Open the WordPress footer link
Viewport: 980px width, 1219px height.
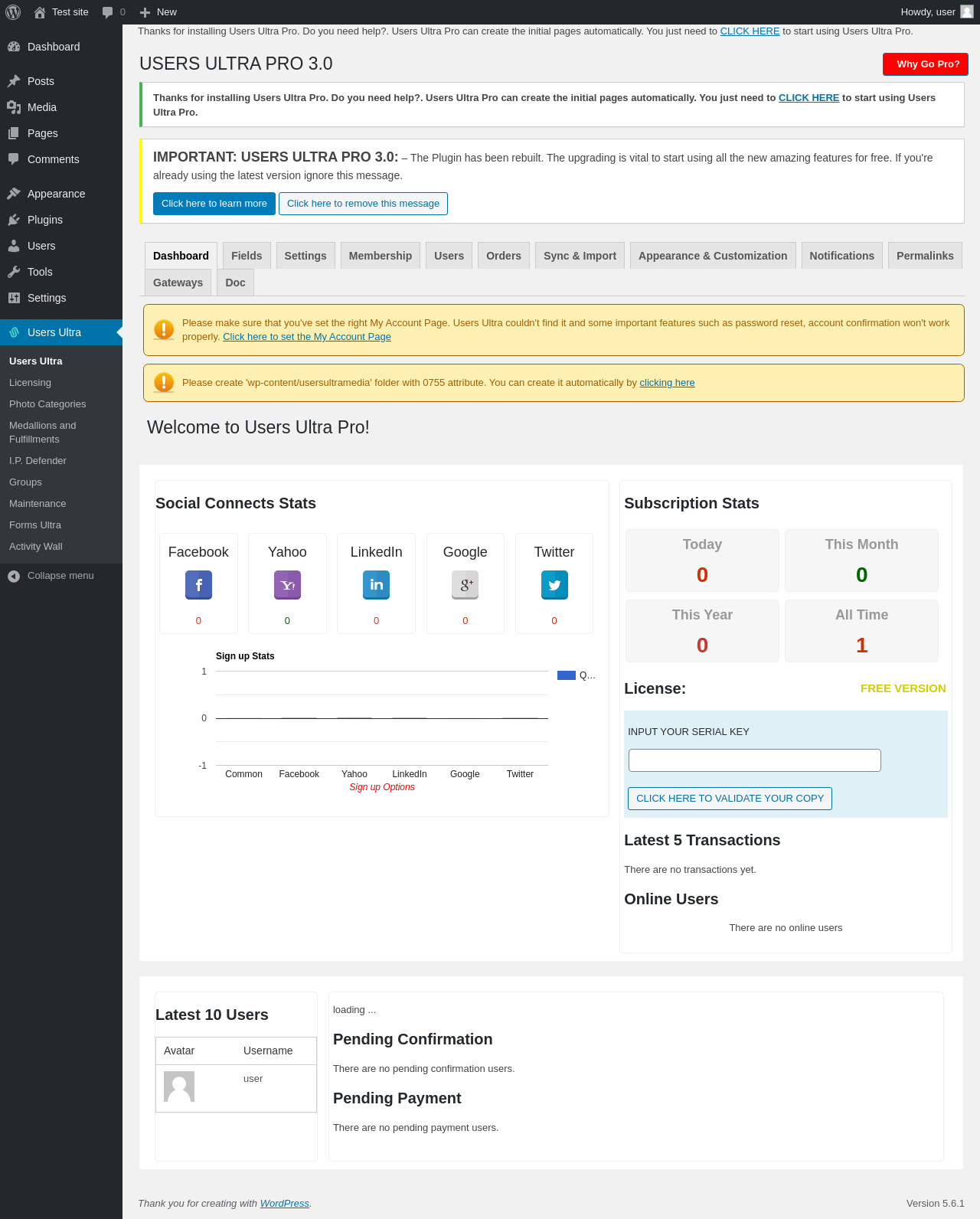284,1204
